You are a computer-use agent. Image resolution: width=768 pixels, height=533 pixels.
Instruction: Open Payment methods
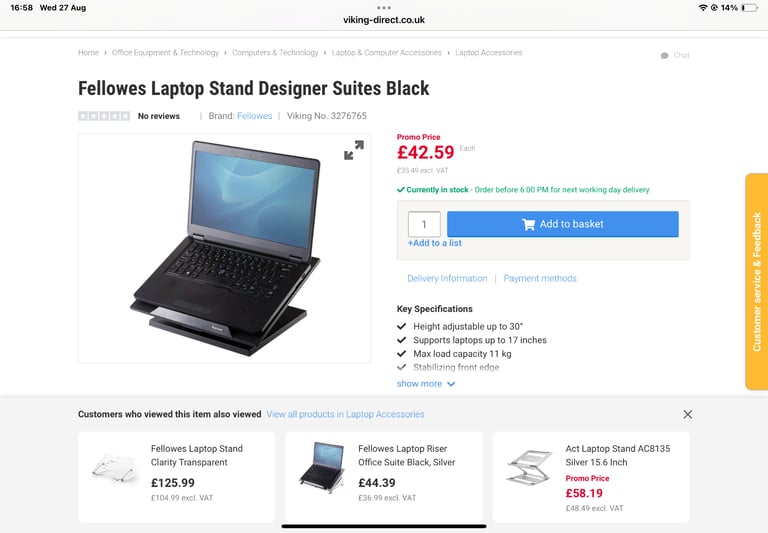click(540, 279)
